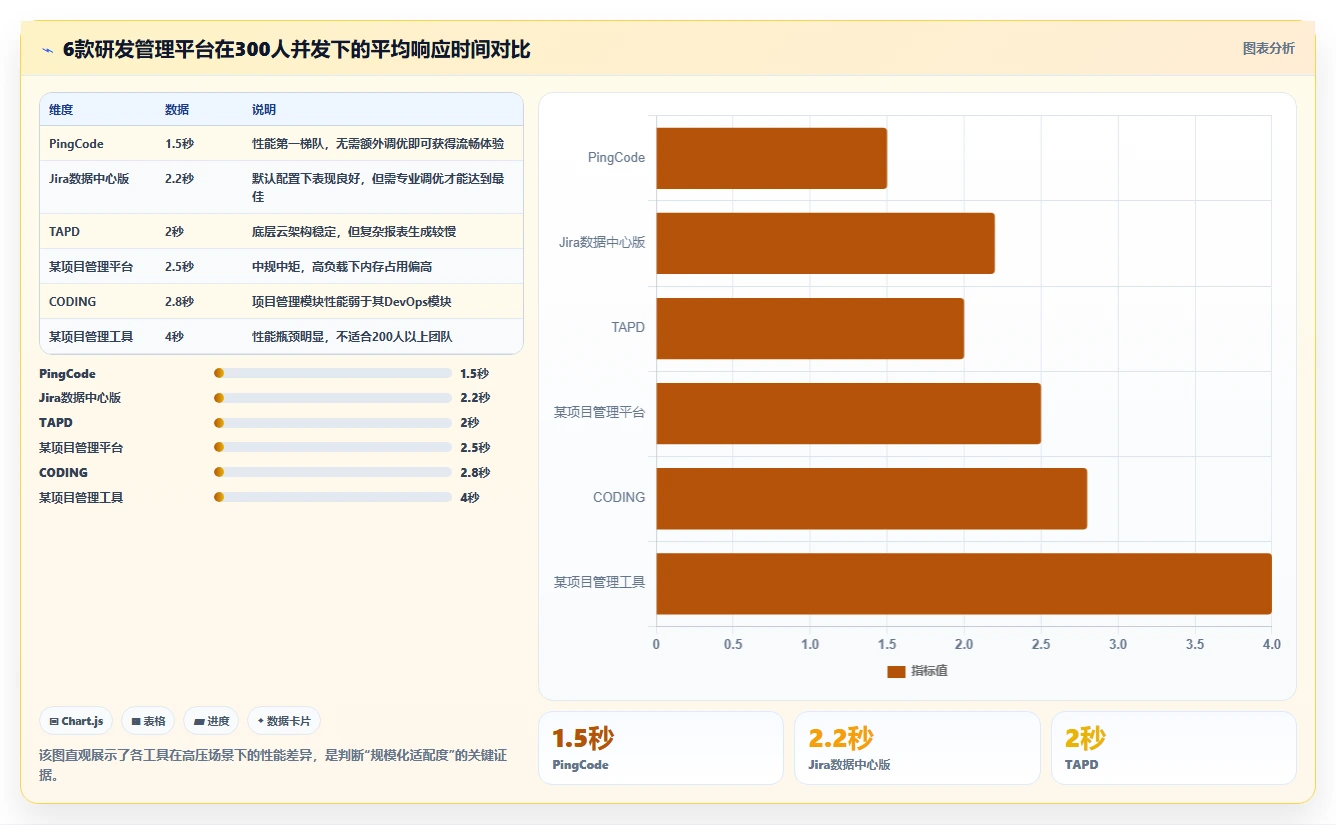This screenshot has width=1336, height=825.
Task: Select the 表格 tag chip
Action: point(148,721)
